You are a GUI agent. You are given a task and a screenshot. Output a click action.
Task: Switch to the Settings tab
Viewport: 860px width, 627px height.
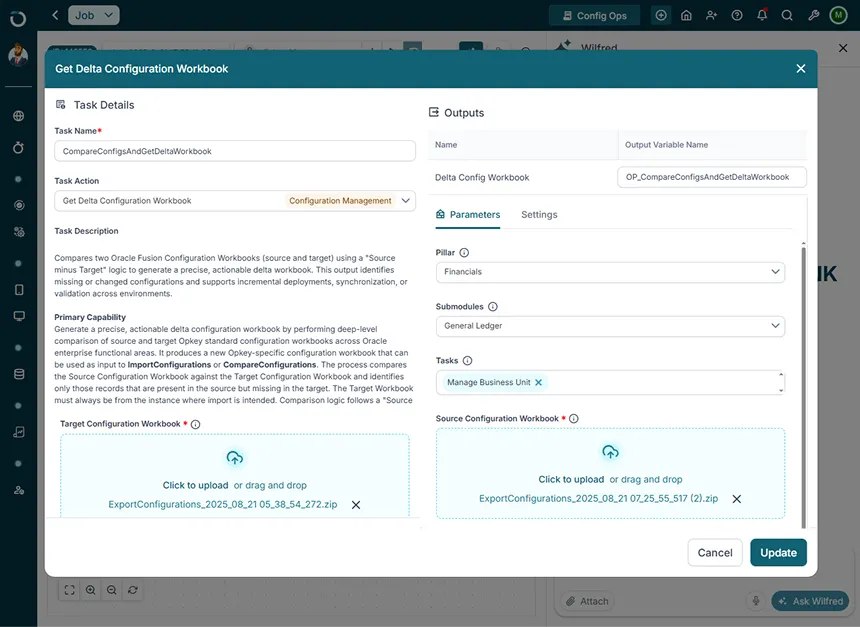pos(538,214)
